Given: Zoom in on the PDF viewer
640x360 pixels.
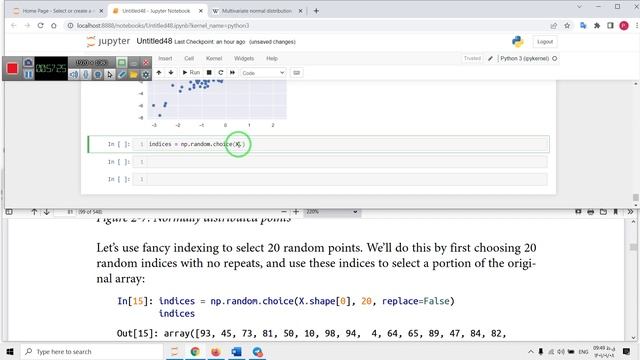Looking at the screenshot, I should coord(296,212).
